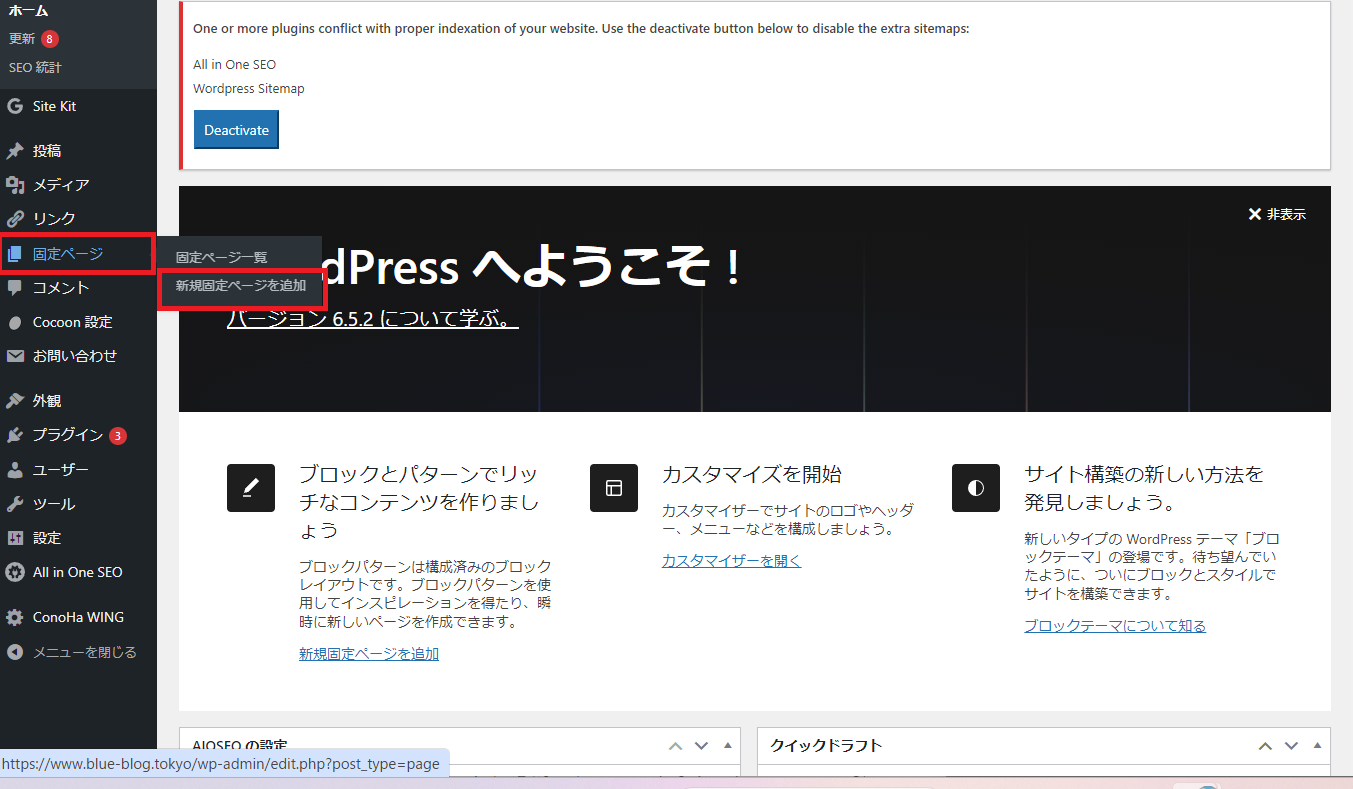Image resolution: width=1353 pixels, height=789 pixels.
Task: Click the plugins count badge 3
Action: pos(118,436)
